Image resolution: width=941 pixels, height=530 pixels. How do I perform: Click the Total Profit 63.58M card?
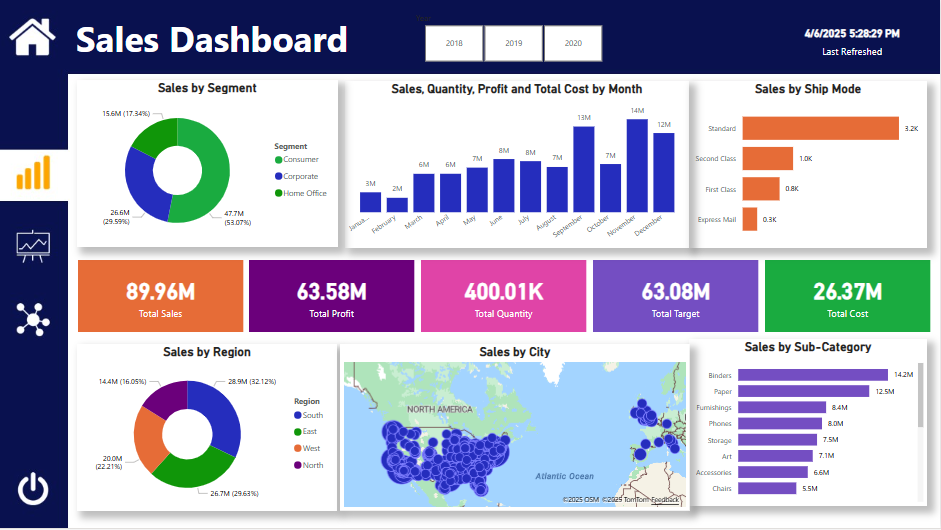point(331,296)
